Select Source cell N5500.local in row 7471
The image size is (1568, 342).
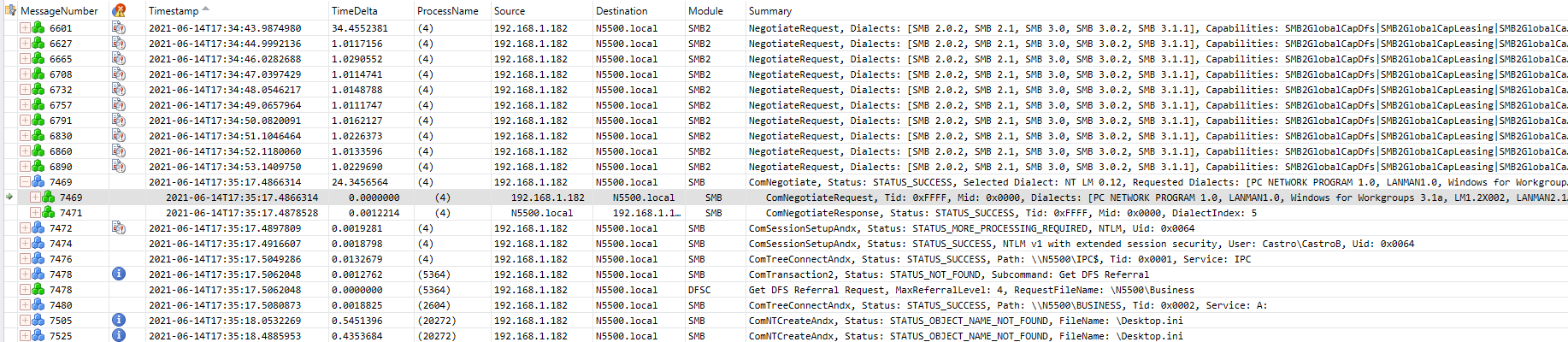click(x=542, y=213)
